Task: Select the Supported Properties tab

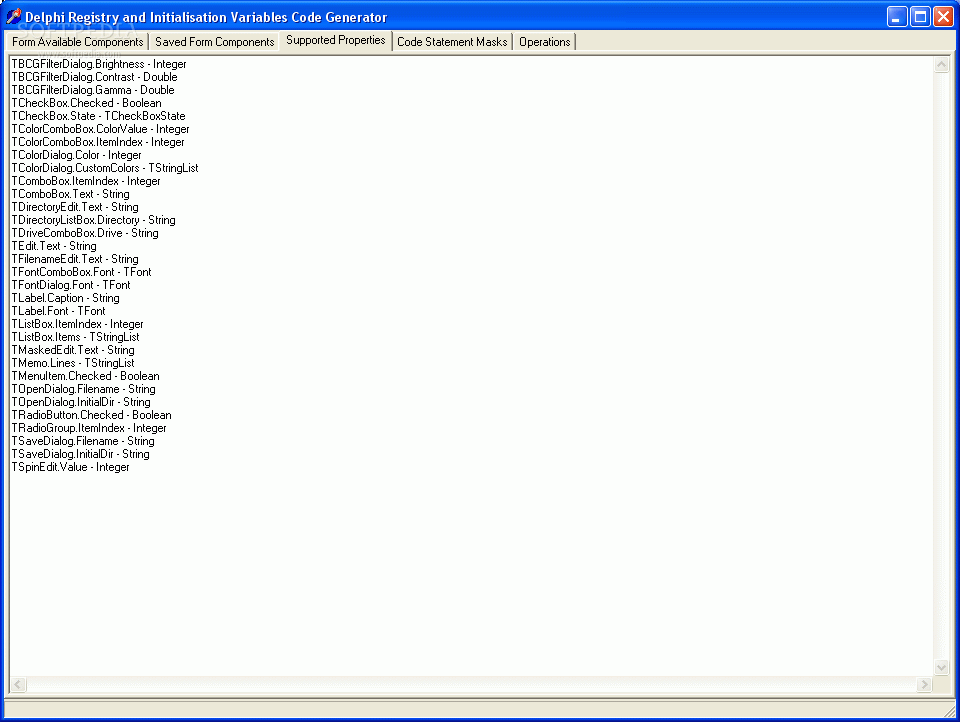Action: coord(336,40)
